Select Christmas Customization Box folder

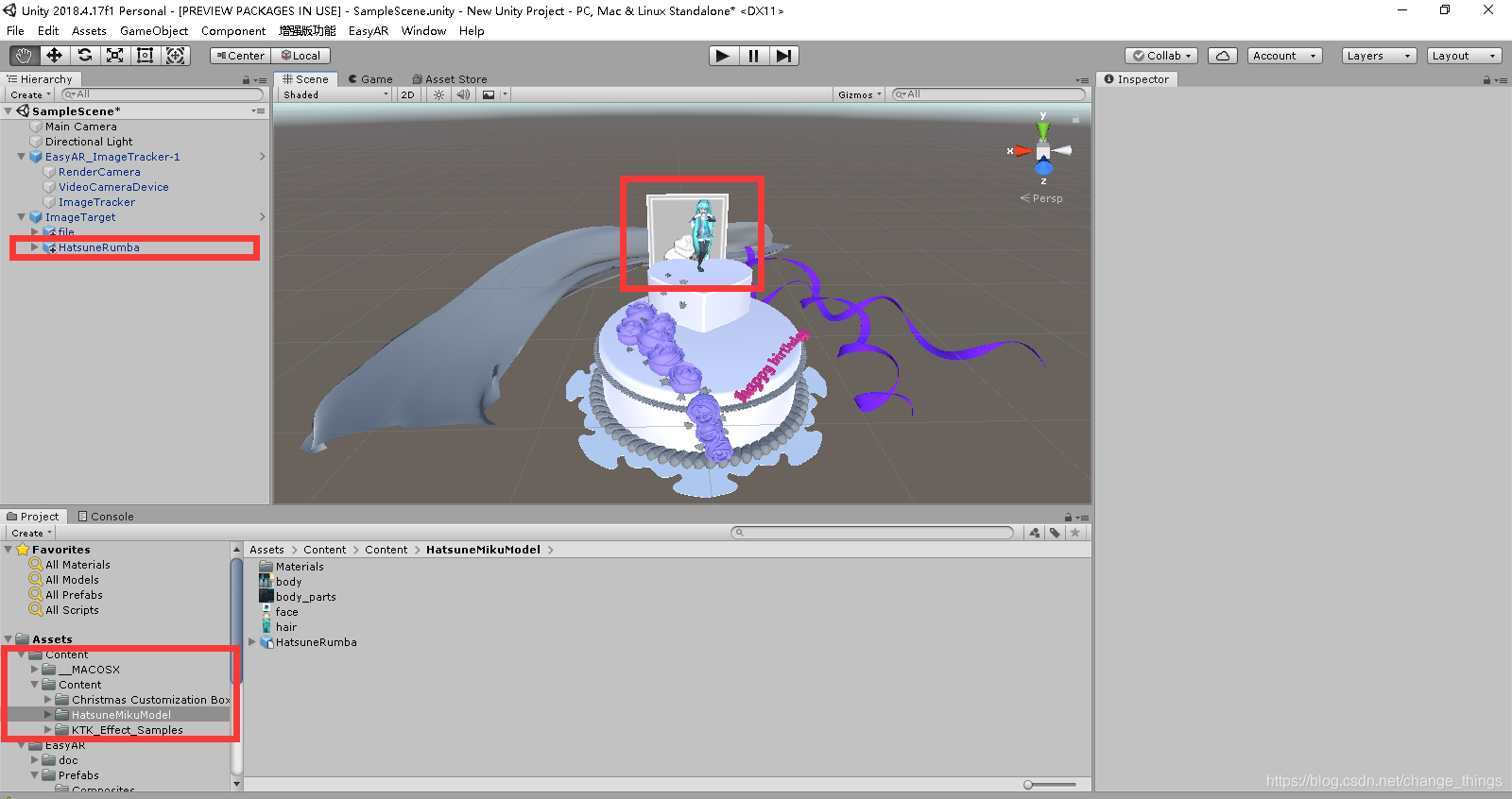click(x=151, y=700)
